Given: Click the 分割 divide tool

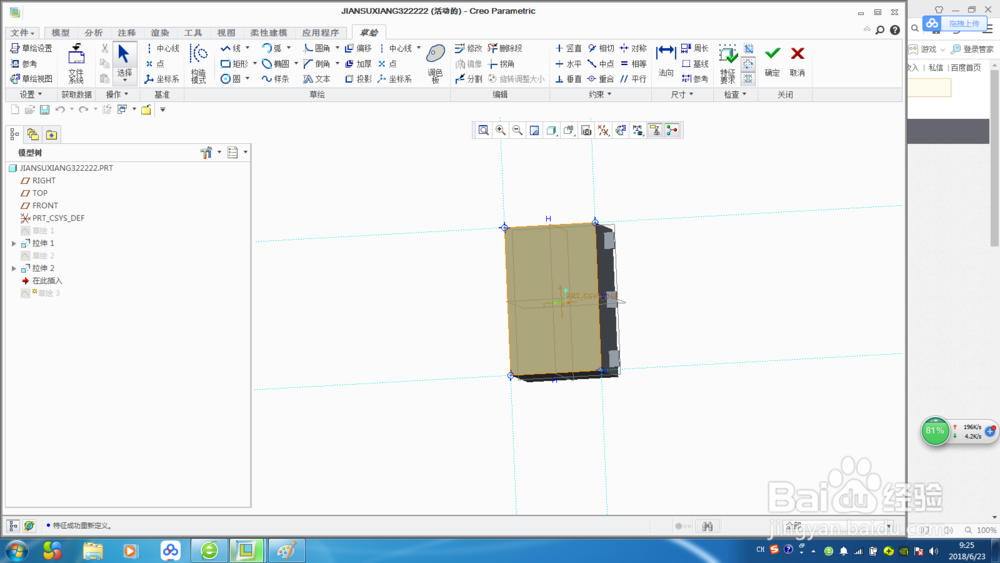Looking at the screenshot, I should click(x=469, y=79).
